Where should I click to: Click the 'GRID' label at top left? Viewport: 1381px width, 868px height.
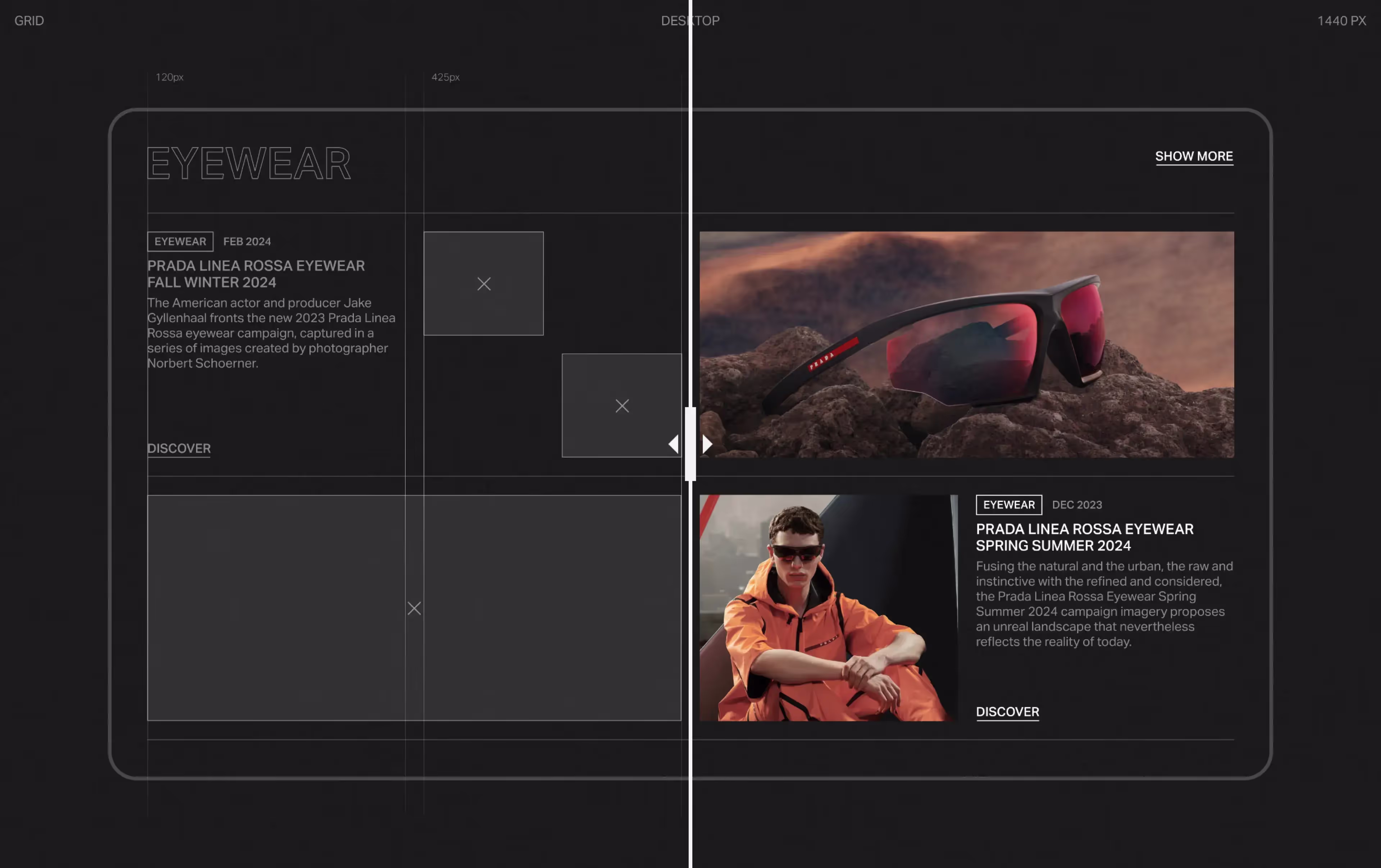(29, 20)
